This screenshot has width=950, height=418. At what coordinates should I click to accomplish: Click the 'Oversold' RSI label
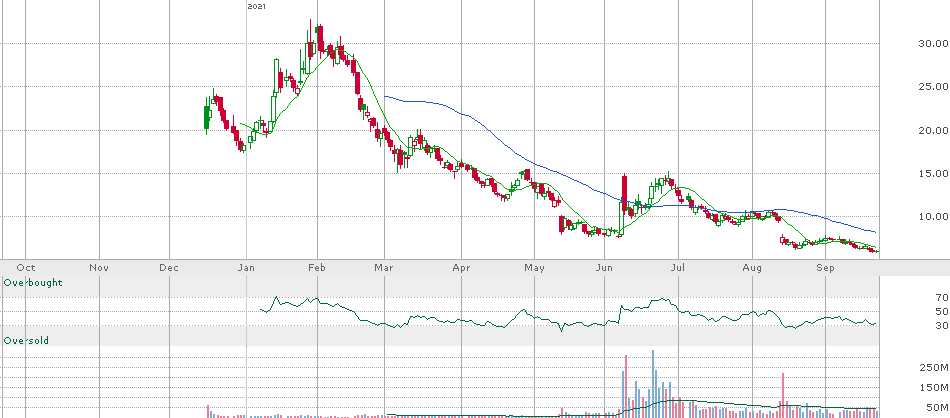(26, 341)
